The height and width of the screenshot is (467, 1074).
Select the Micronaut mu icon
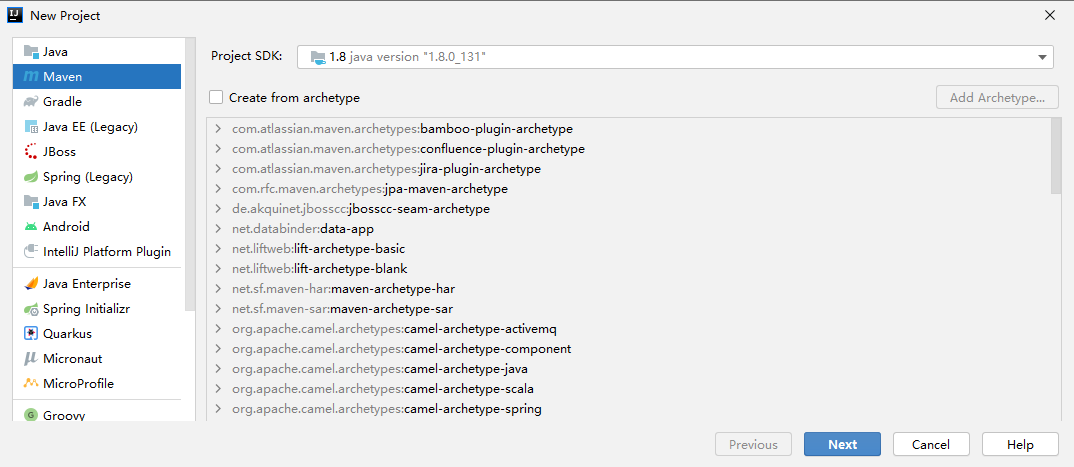[31, 359]
